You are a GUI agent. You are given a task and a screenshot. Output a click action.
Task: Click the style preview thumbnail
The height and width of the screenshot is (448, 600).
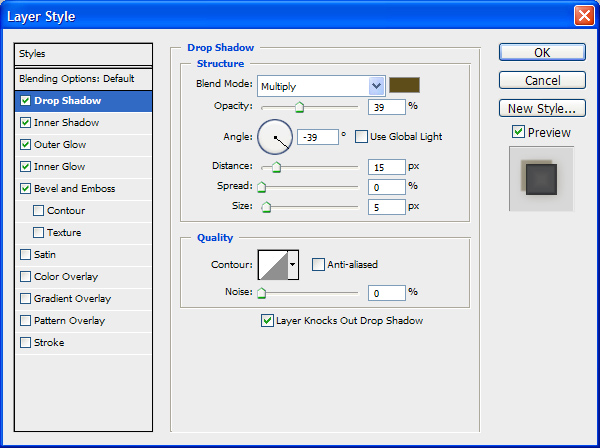point(541,178)
